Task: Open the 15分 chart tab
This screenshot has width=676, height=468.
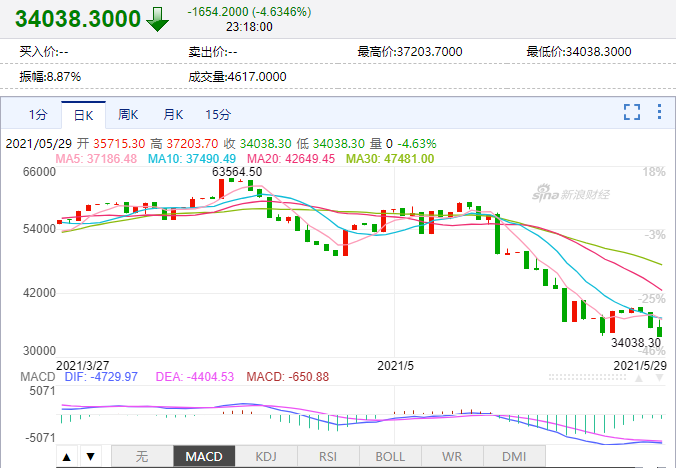Action: (x=218, y=115)
